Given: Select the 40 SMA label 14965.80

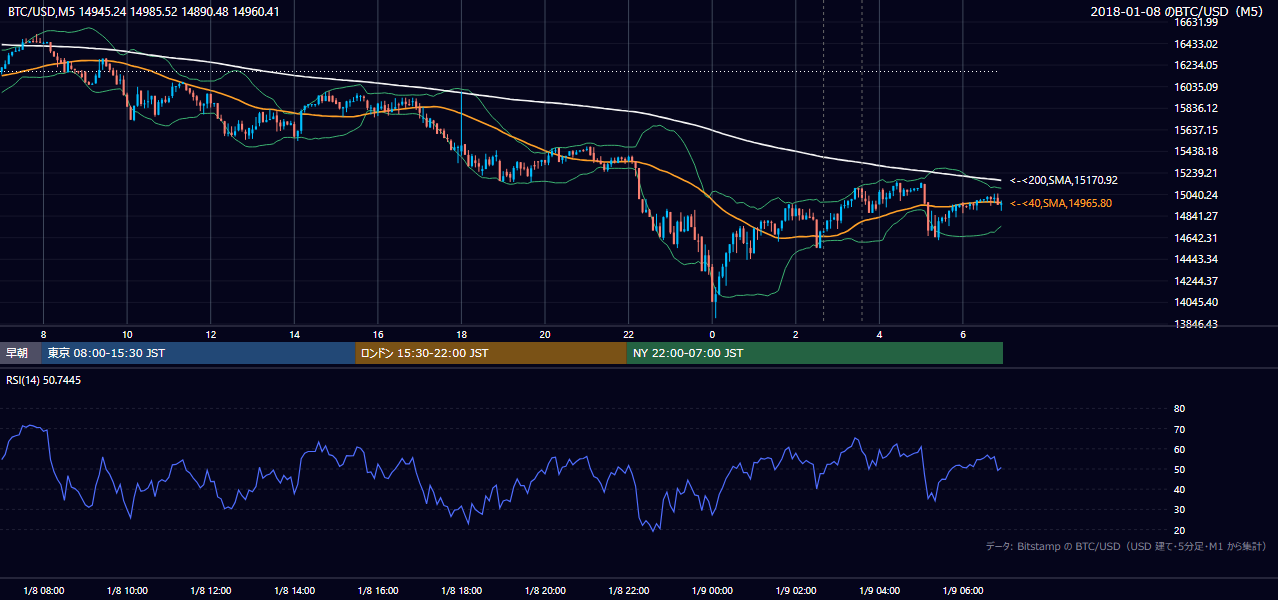Looking at the screenshot, I should point(1061,203).
